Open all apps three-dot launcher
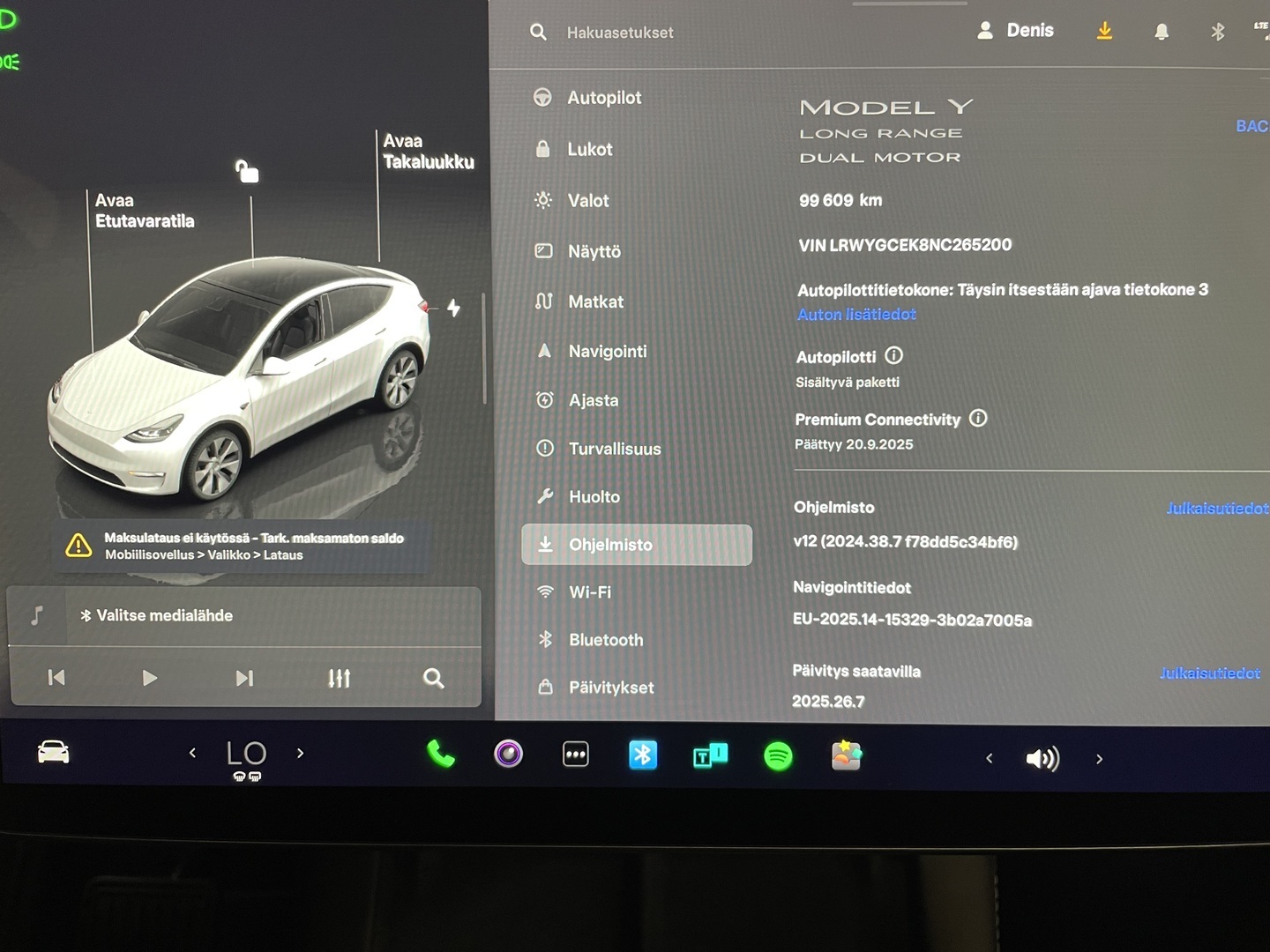The image size is (1270, 952). (575, 755)
